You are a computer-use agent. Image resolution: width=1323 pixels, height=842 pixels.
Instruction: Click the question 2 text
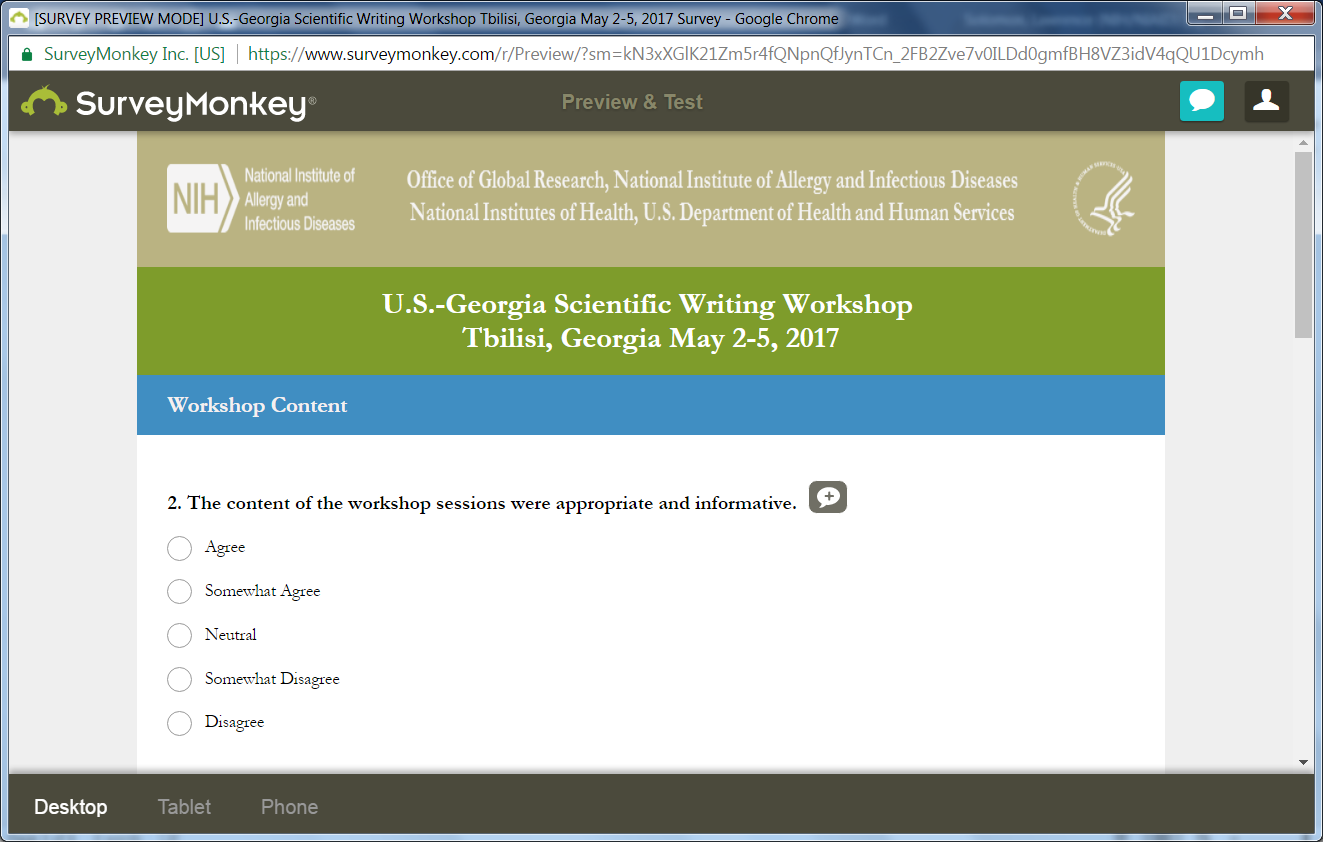click(x=482, y=503)
